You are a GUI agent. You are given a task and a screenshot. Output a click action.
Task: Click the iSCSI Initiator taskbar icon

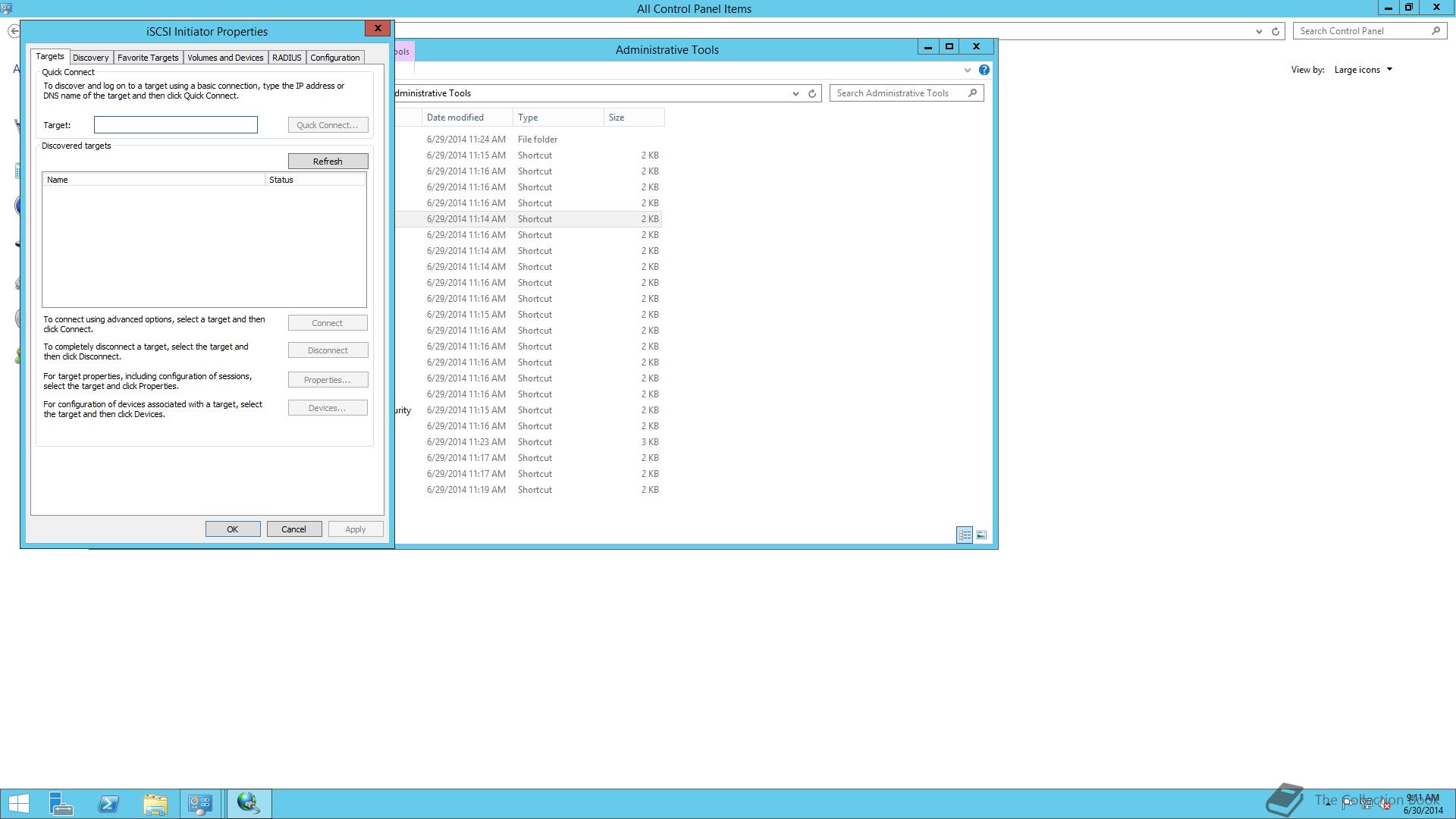coord(249,803)
